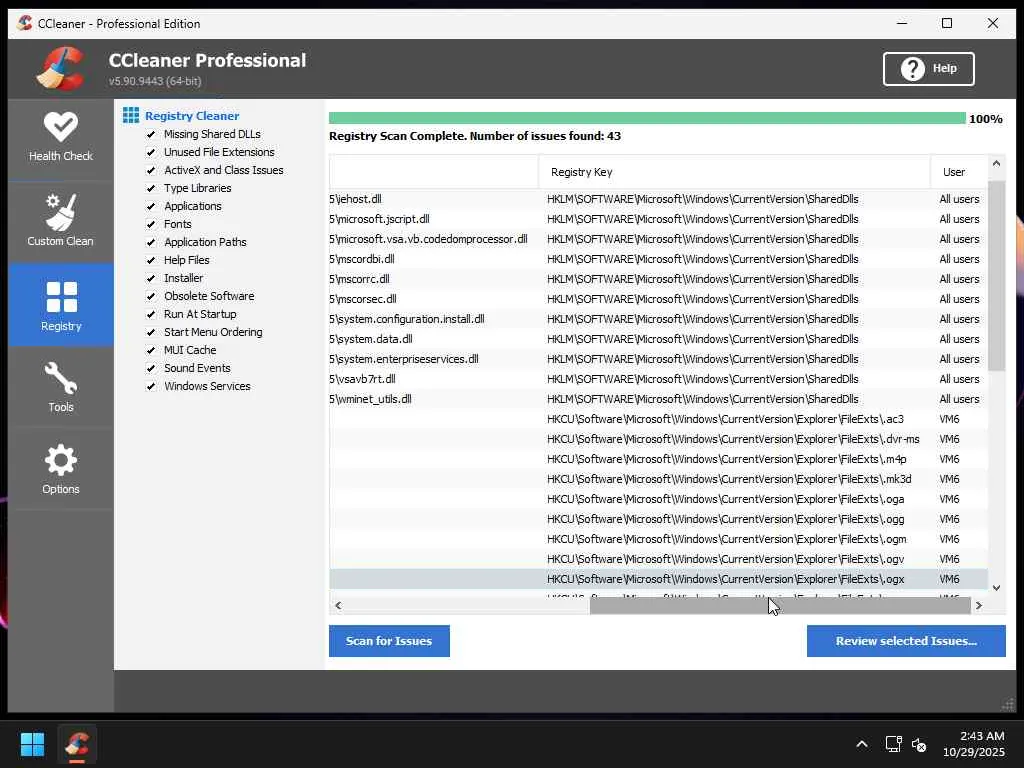
Task: Click the help question mark icon
Action: (912, 69)
